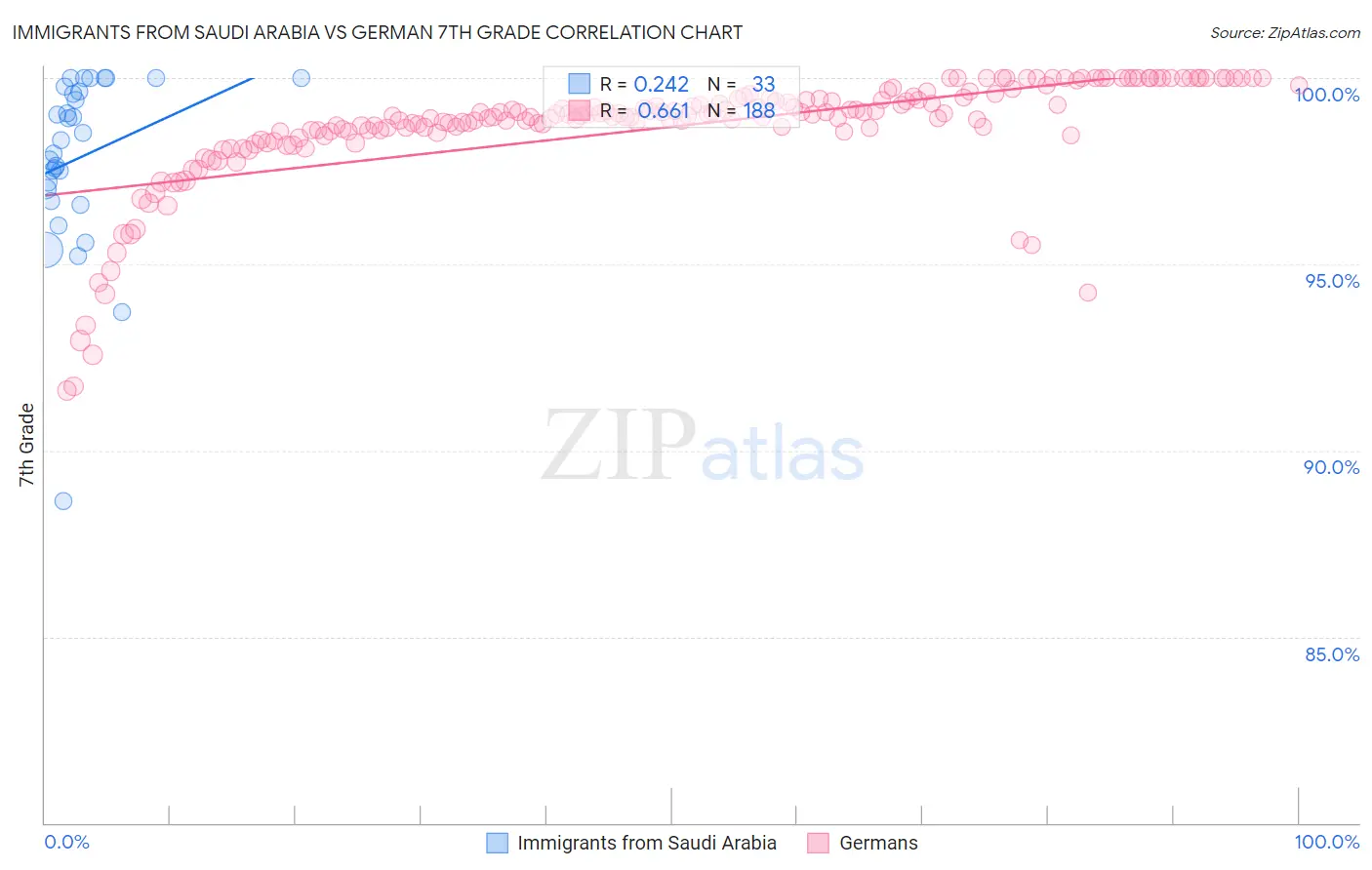Select the Germans legend label
Screen dimensions: 1372x870
click(x=878, y=843)
